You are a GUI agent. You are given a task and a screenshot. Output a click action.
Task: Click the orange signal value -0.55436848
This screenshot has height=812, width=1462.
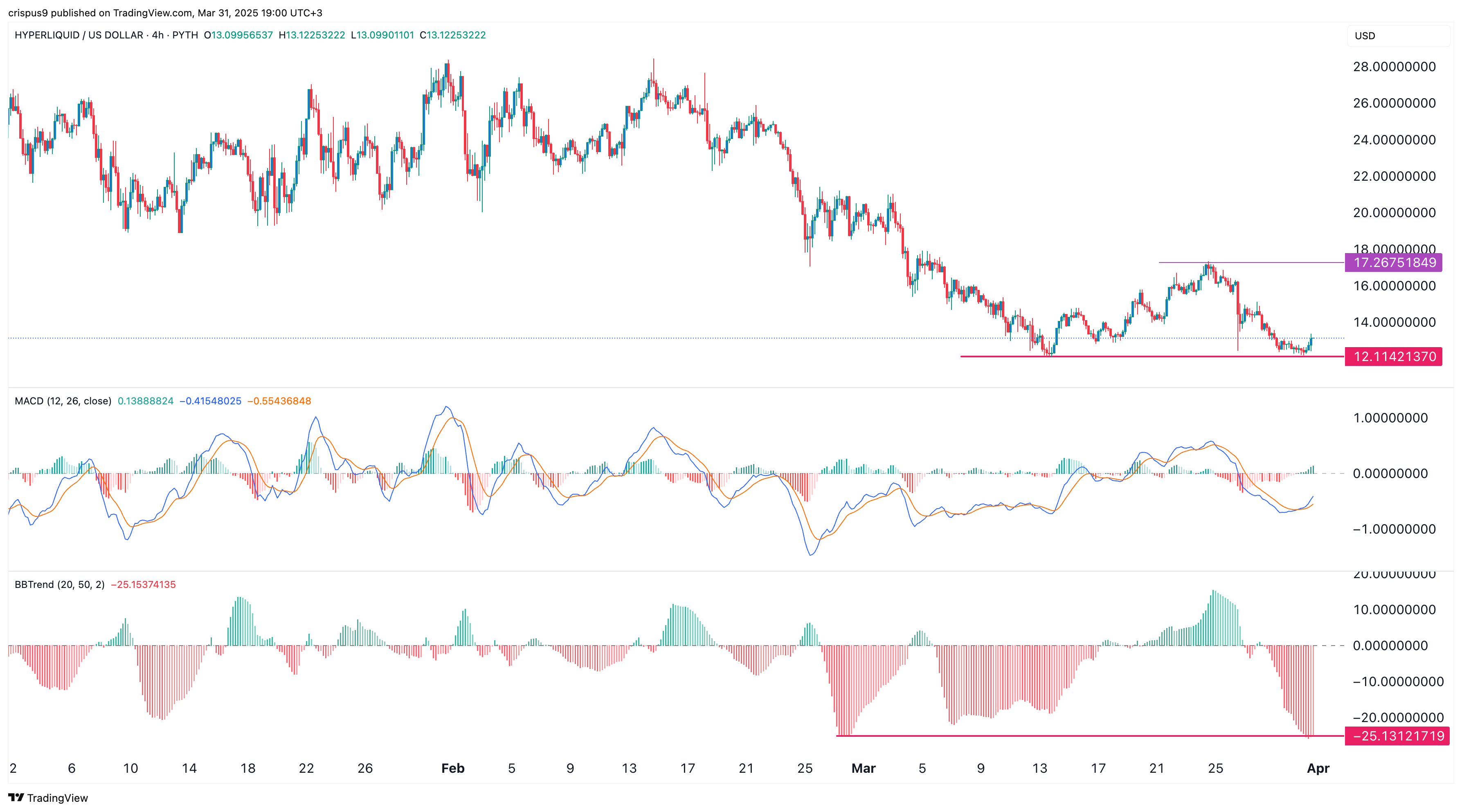click(x=279, y=401)
